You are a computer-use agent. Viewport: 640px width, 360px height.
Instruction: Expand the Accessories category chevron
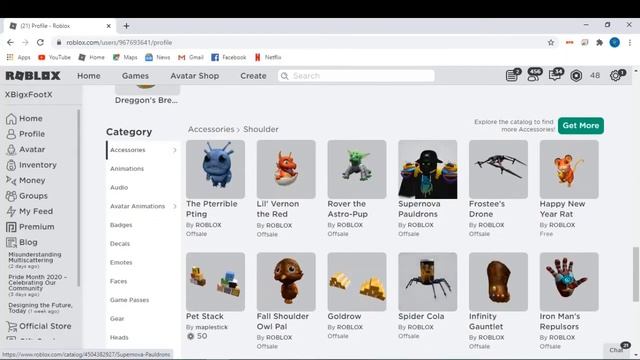click(x=174, y=150)
